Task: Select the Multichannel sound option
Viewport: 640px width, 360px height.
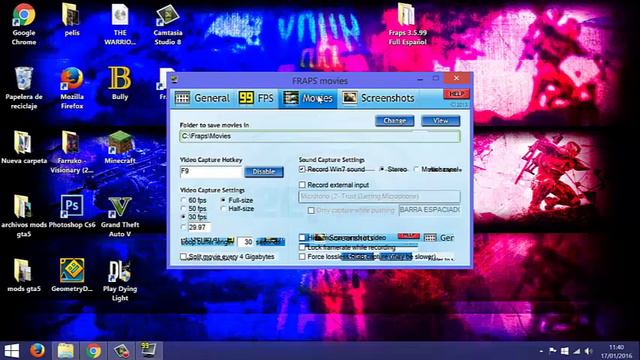Action: (416, 169)
